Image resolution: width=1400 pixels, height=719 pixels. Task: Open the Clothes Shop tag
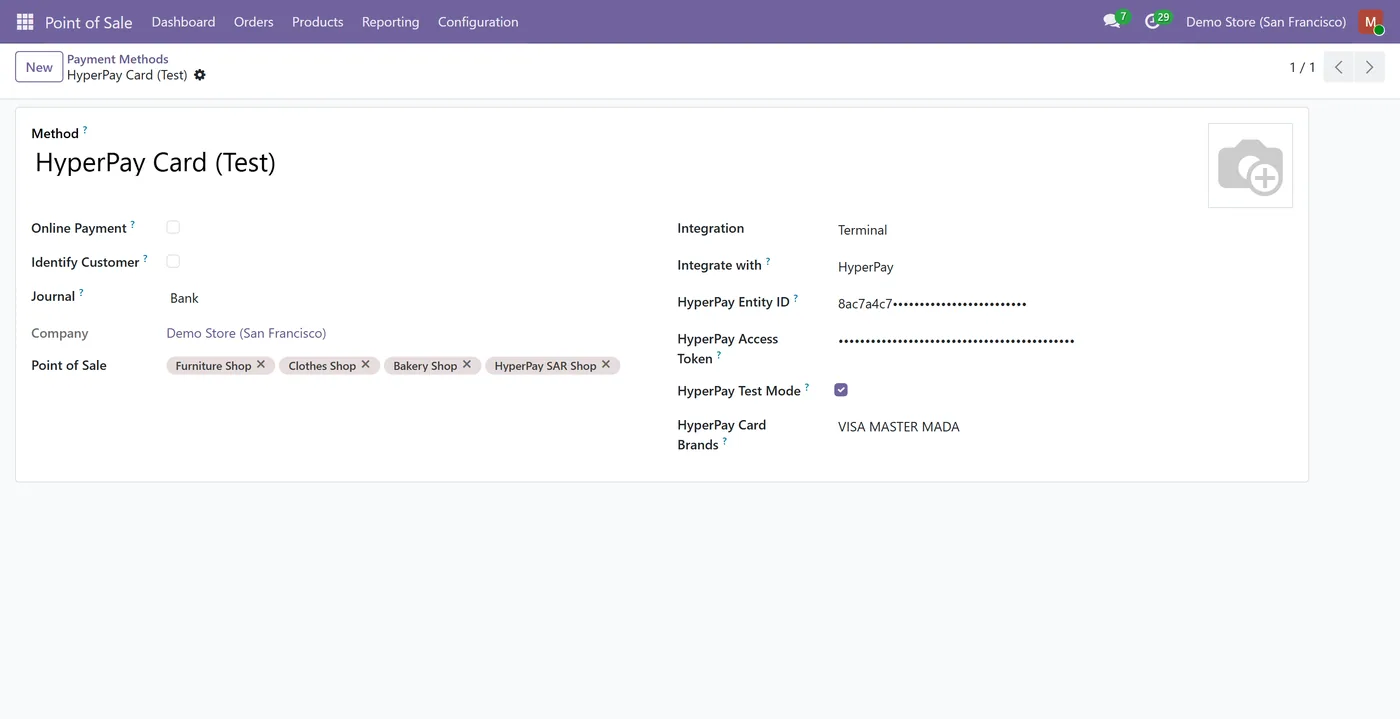[322, 366]
